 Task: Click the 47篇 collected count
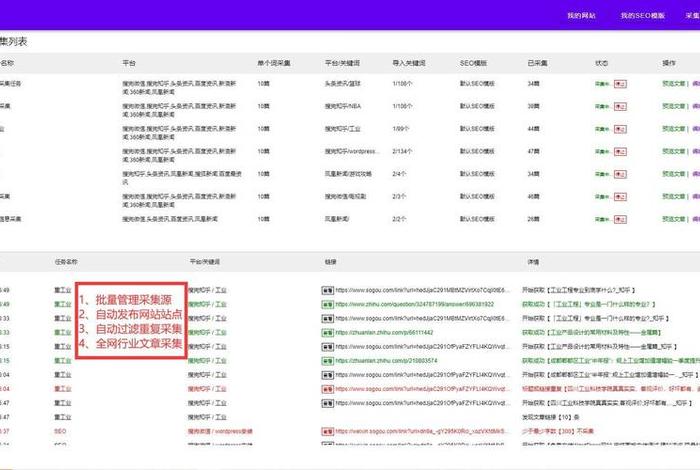(533, 151)
